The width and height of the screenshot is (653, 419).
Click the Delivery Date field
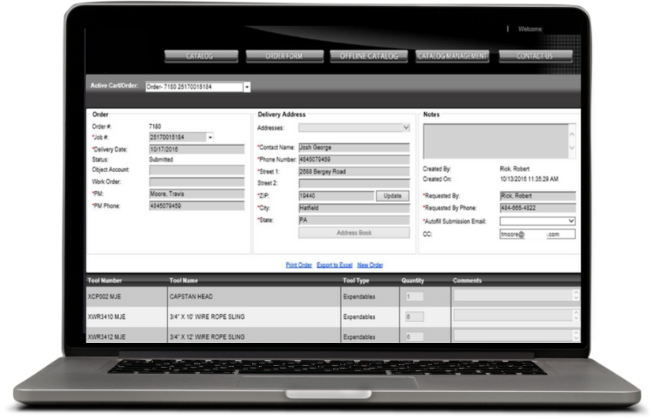pos(197,149)
